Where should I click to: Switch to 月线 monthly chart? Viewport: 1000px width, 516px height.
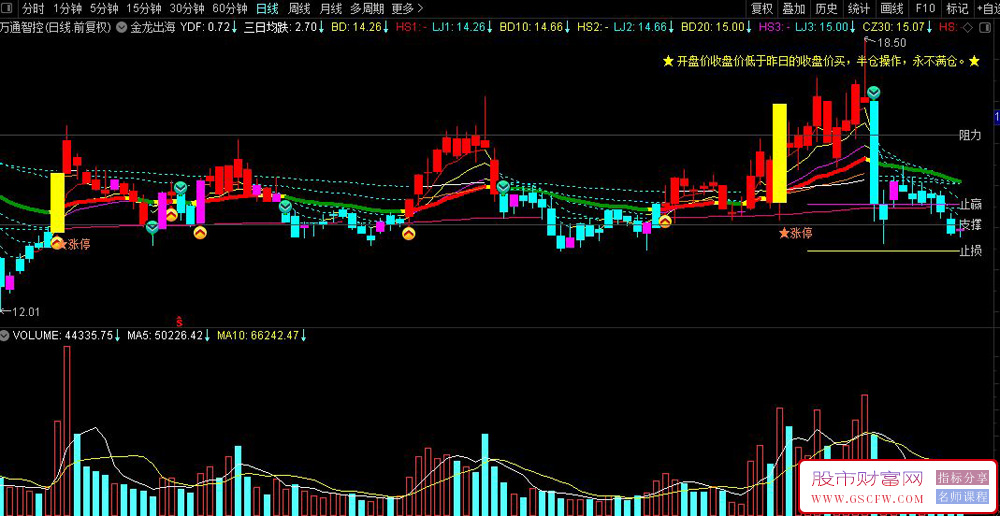330,8
